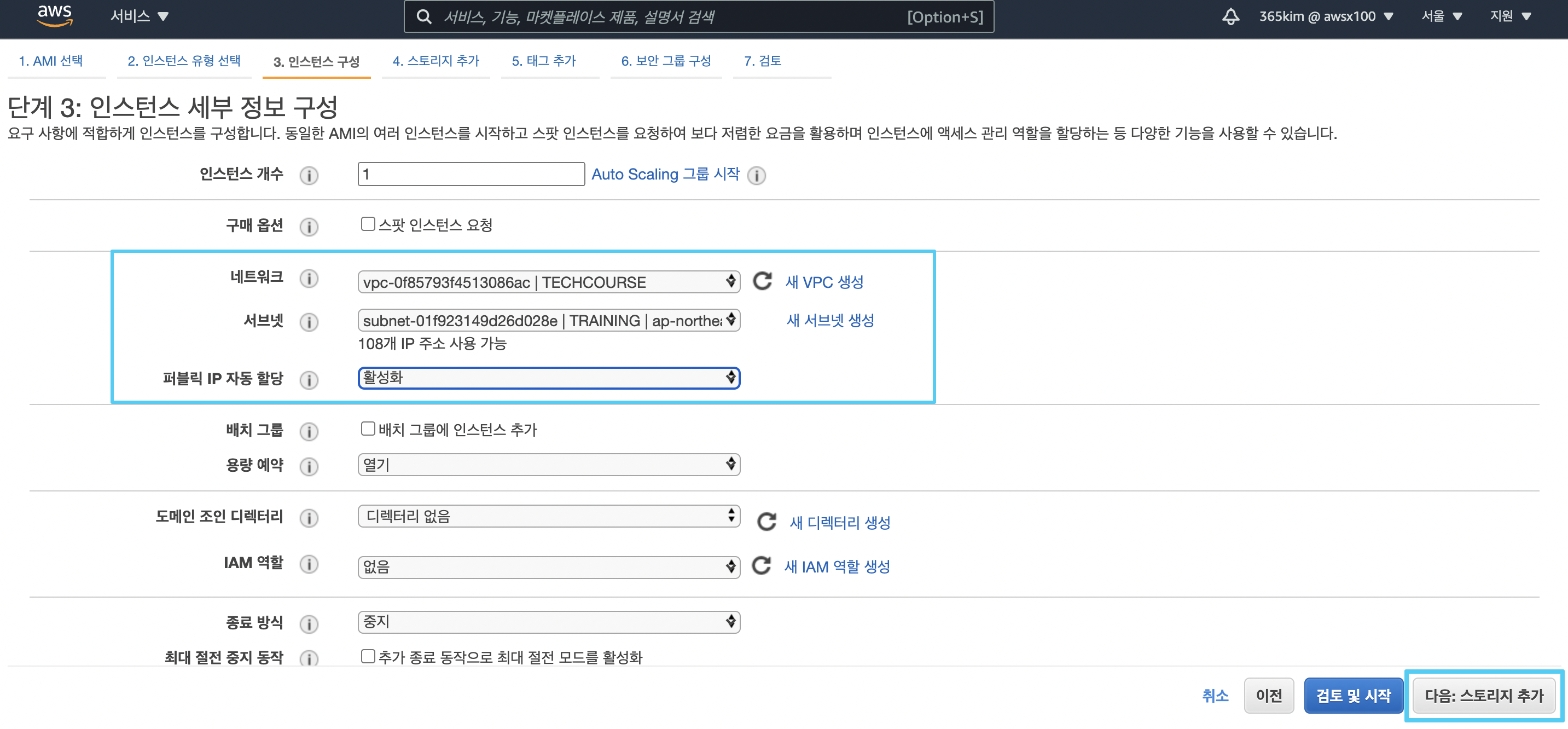1568x729 pixels.
Task: Open 퍼블릭 IP 자동 할당 dropdown
Action: (548, 378)
